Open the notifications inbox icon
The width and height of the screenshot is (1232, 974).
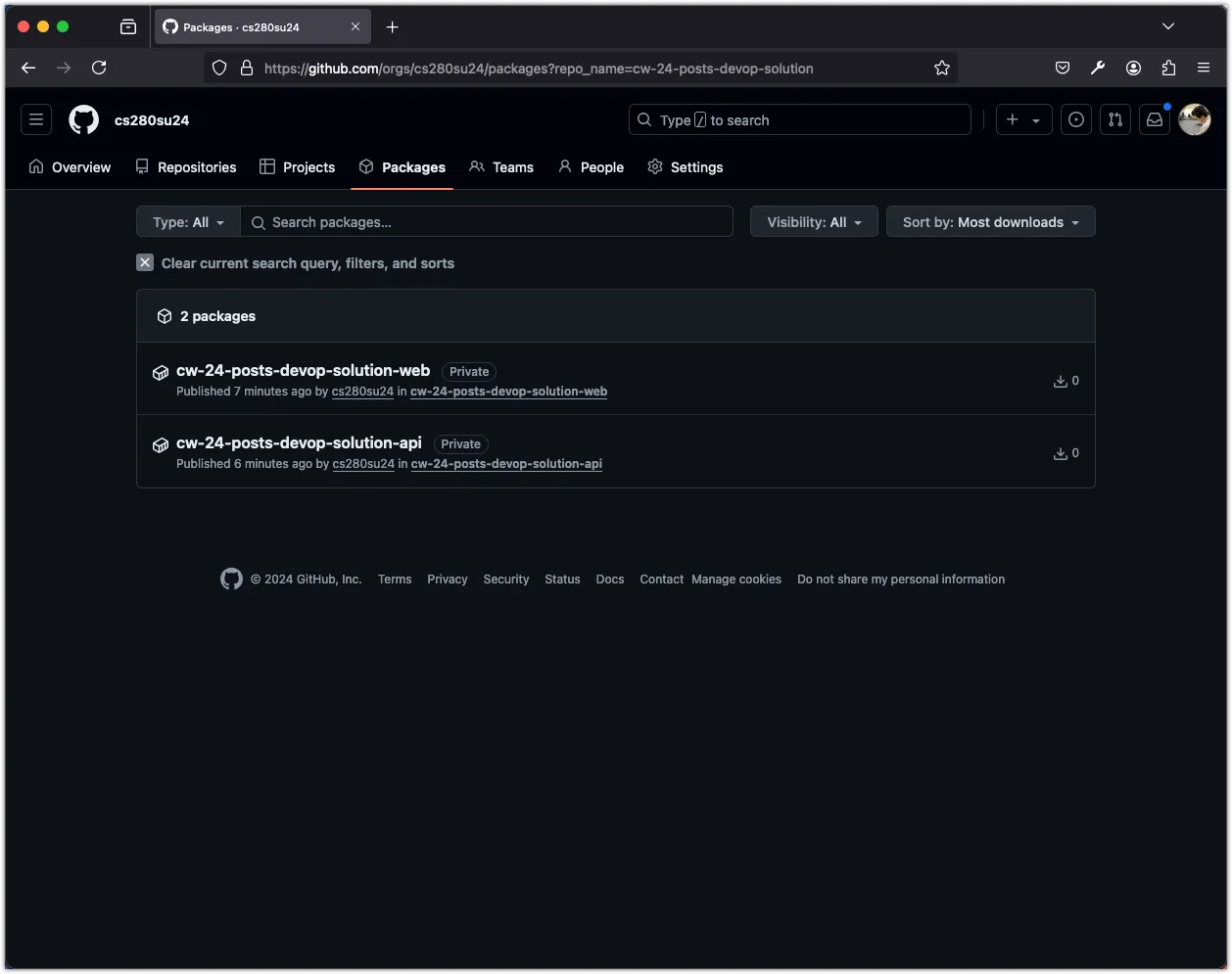[1155, 119]
